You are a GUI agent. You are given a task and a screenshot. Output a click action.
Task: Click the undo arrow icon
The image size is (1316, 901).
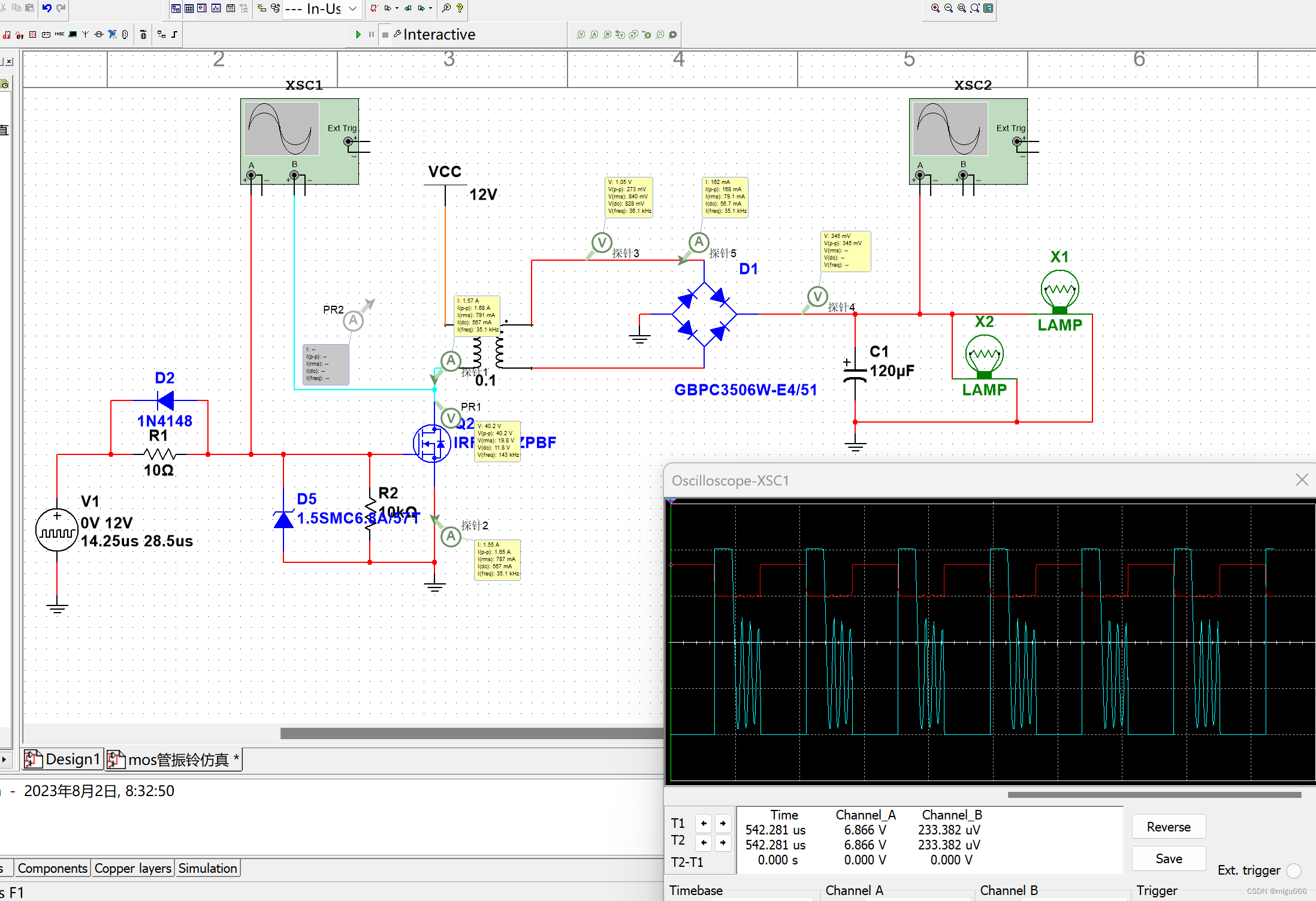[47, 8]
